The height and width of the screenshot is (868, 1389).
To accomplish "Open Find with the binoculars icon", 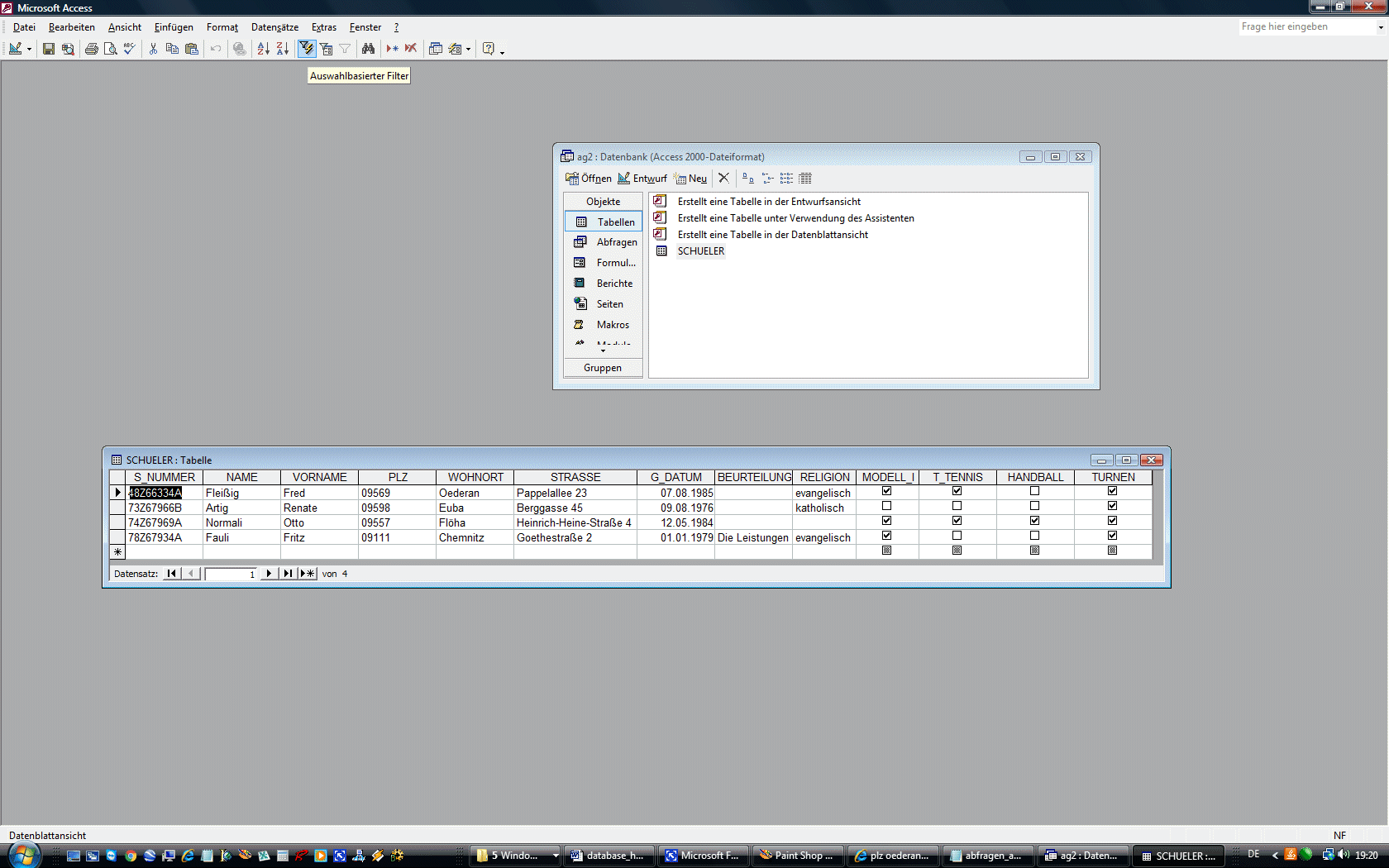I will [369, 49].
